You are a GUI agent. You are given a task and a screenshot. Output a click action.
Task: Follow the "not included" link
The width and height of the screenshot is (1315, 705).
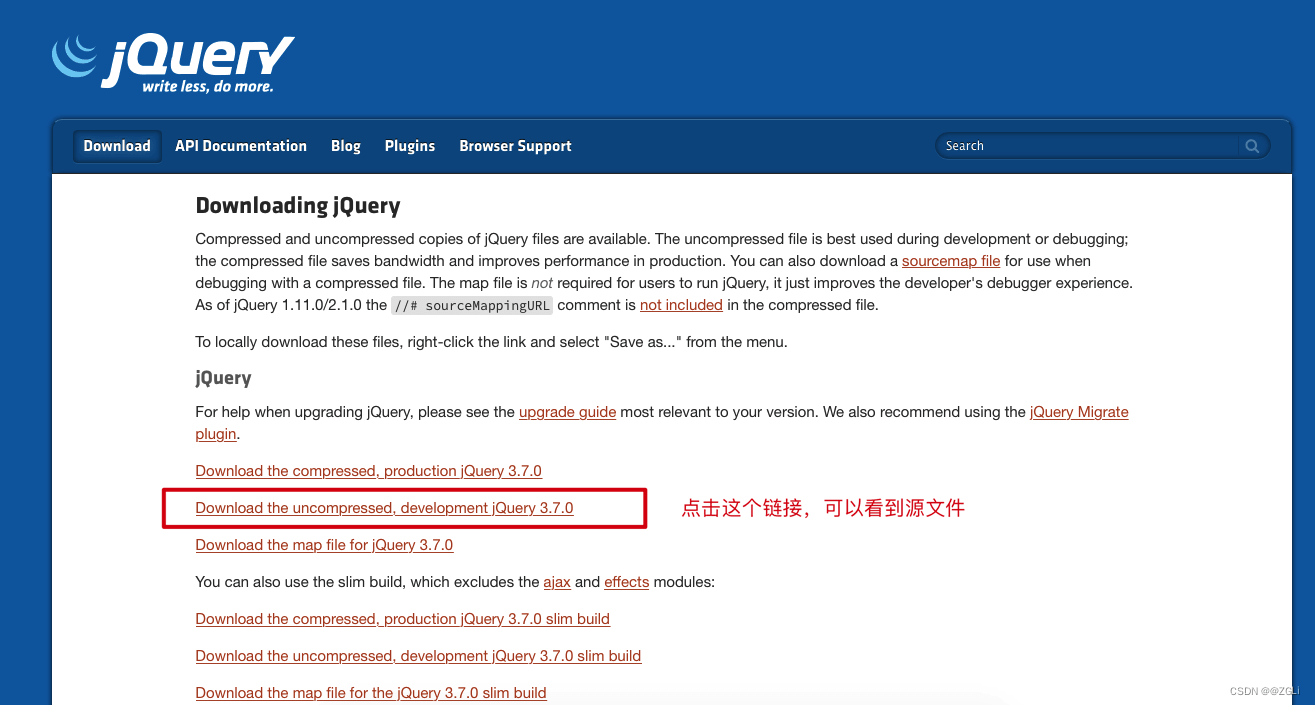coord(681,305)
